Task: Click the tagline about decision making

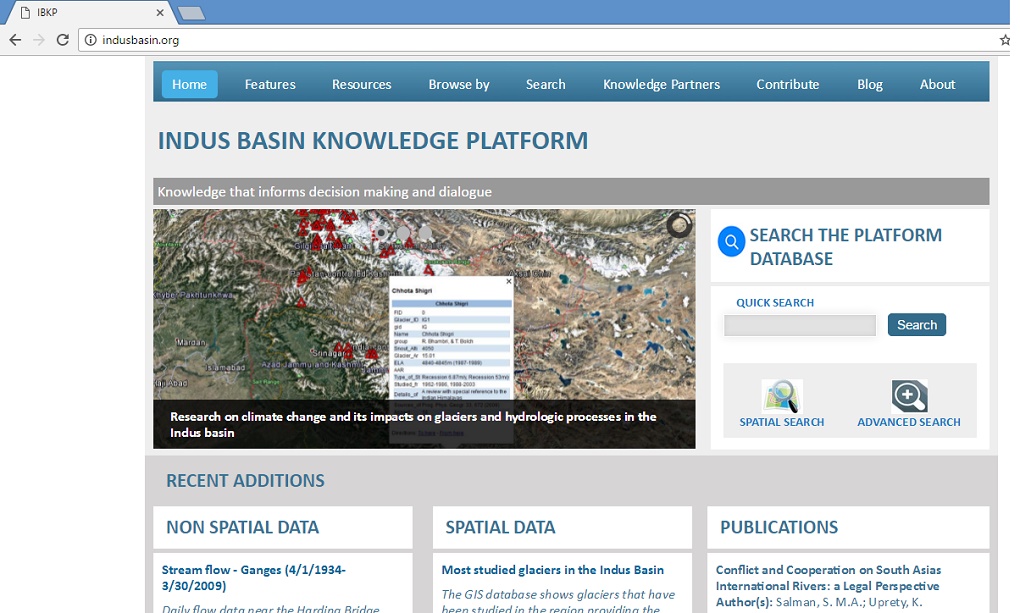Action: [325, 192]
